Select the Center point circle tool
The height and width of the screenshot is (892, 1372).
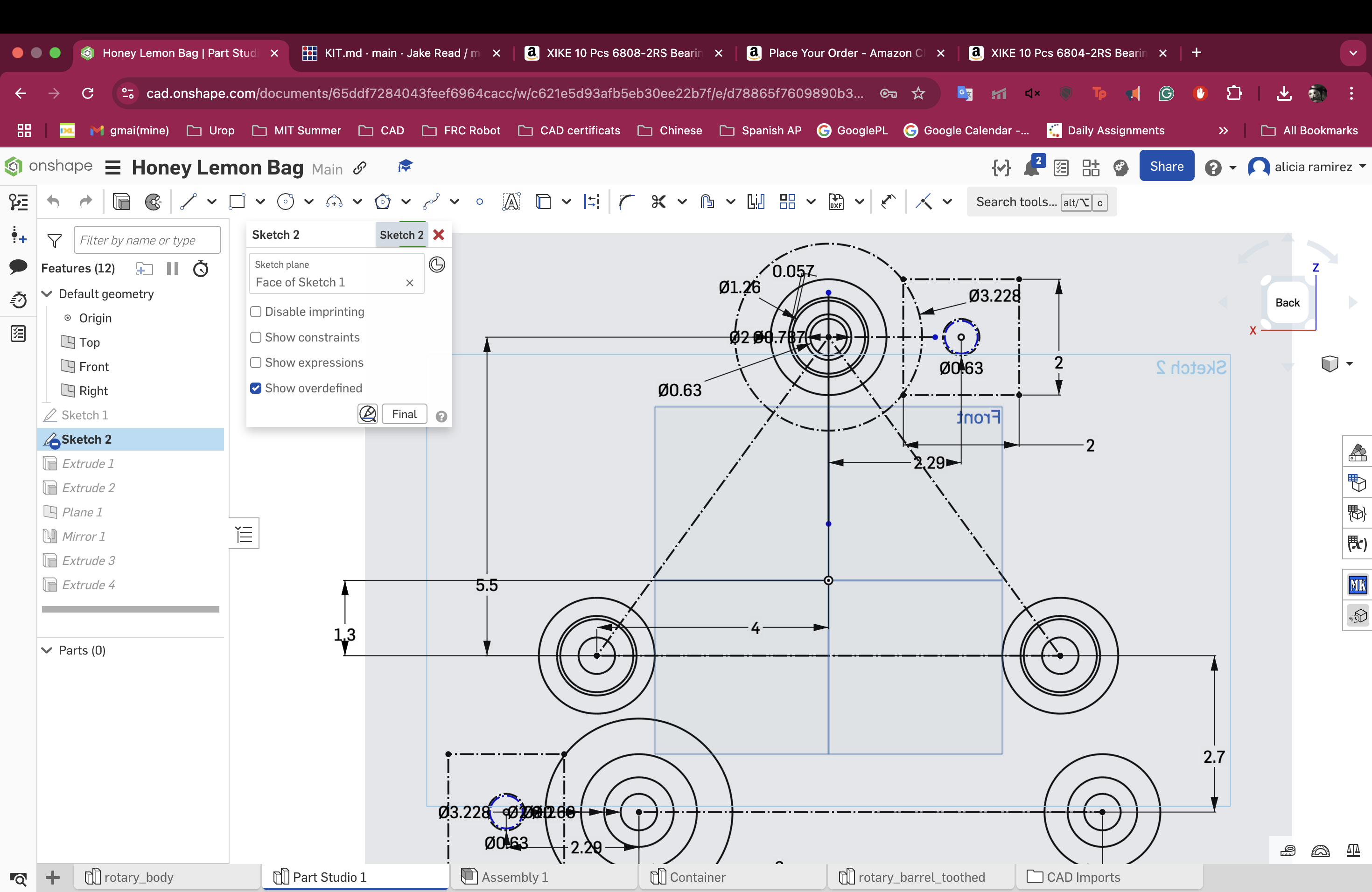click(x=285, y=202)
